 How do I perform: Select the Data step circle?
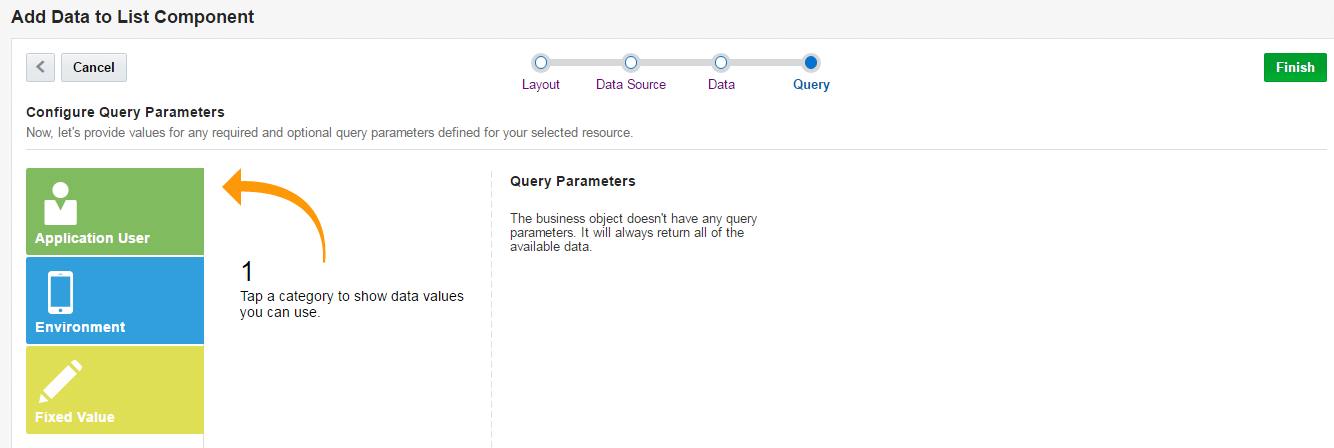(x=721, y=62)
